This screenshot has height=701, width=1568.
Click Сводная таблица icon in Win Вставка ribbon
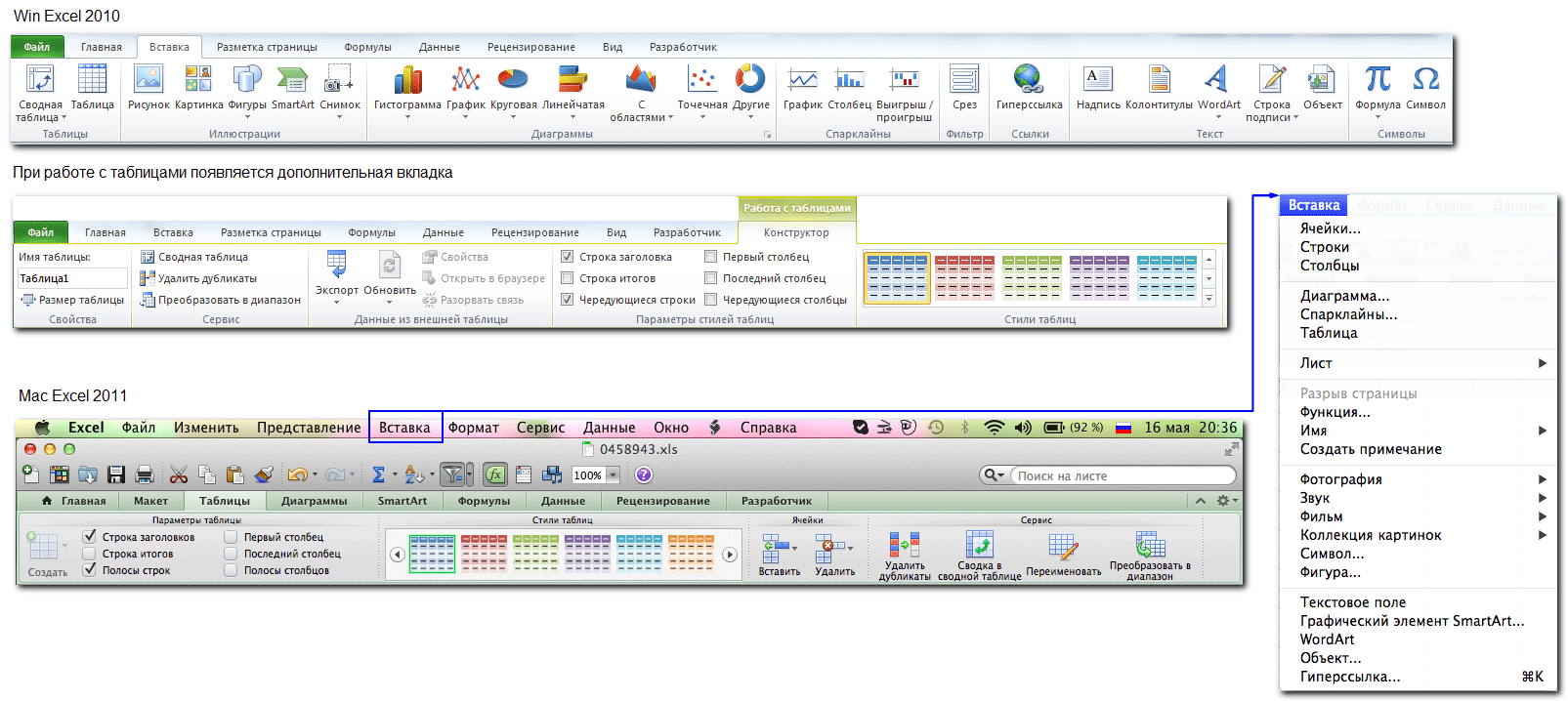(x=40, y=79)
